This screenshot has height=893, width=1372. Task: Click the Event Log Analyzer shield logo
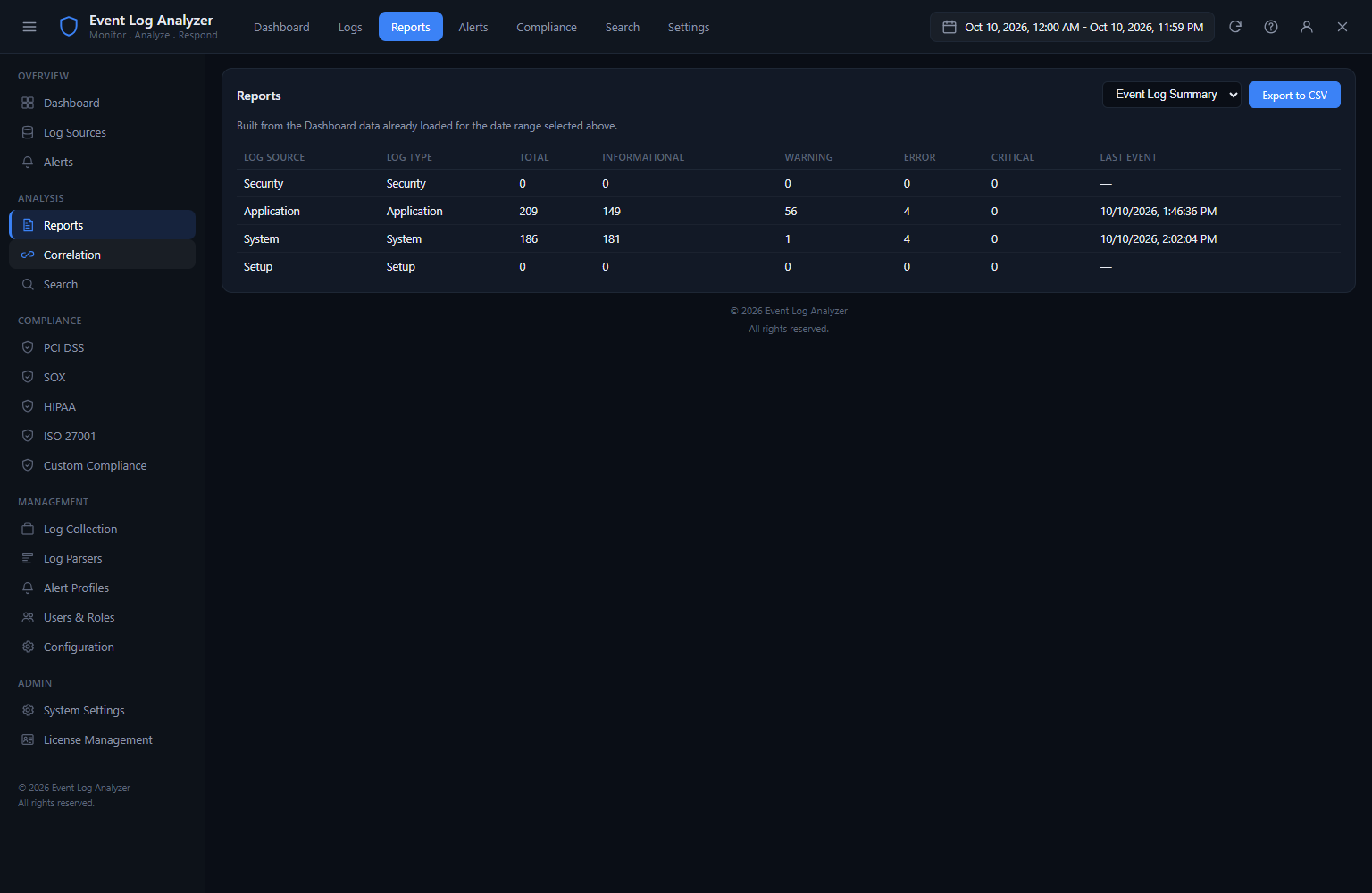click(x=69, y=27)
